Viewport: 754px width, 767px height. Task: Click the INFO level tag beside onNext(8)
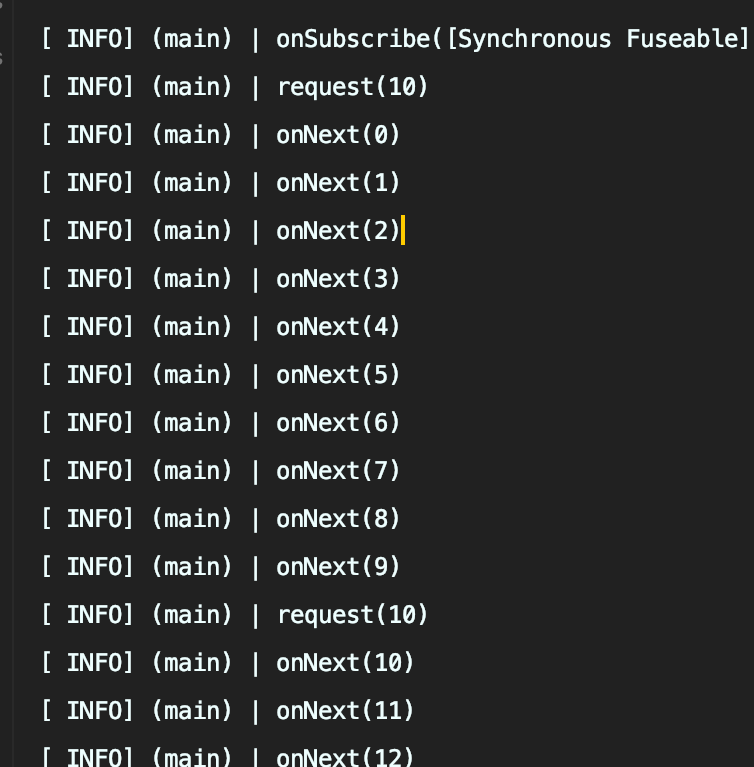tap(97, 519)
